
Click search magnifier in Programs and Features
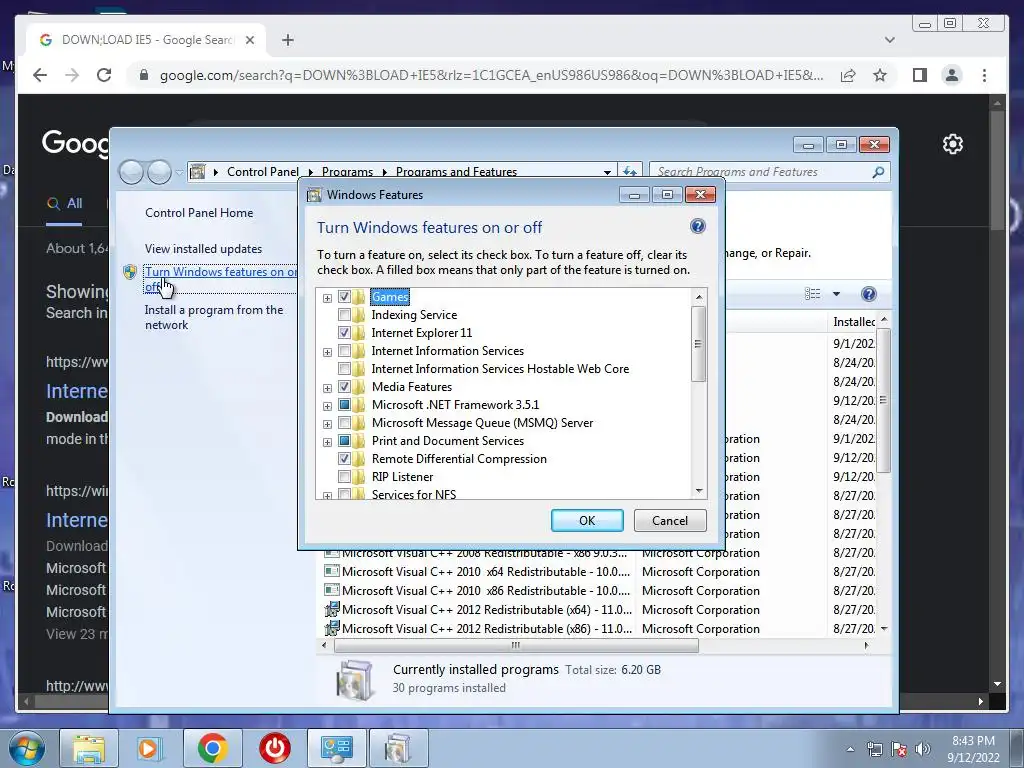[x=878, y=172]
